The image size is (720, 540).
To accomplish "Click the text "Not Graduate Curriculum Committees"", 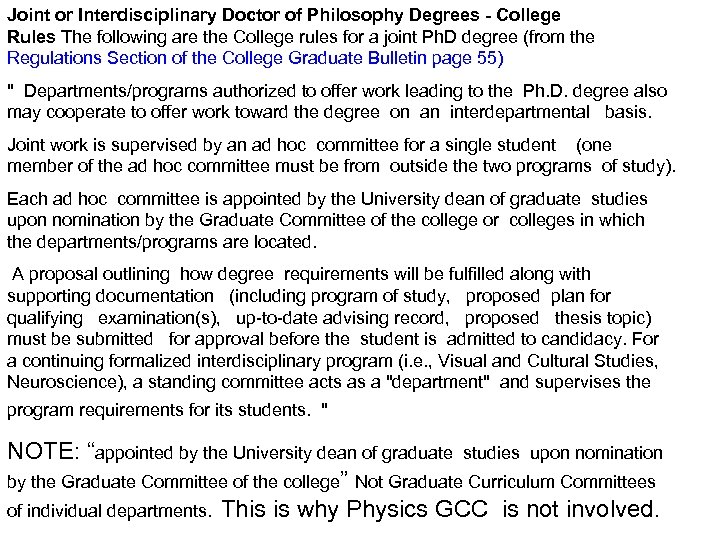I will point(505,482).
